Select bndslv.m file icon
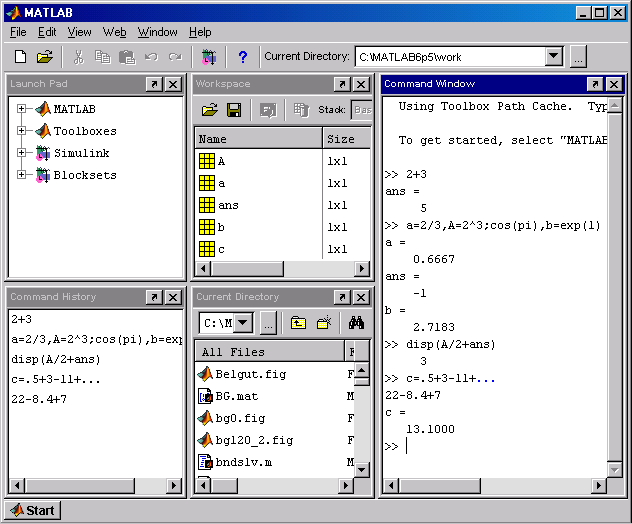 tap(205, 462)
